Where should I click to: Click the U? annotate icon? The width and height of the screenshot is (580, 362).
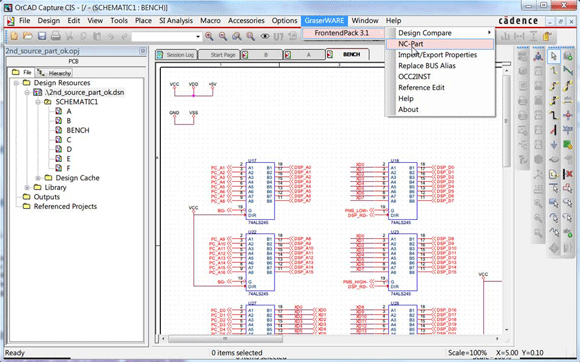pyautogui.click(x=278, y=36)
